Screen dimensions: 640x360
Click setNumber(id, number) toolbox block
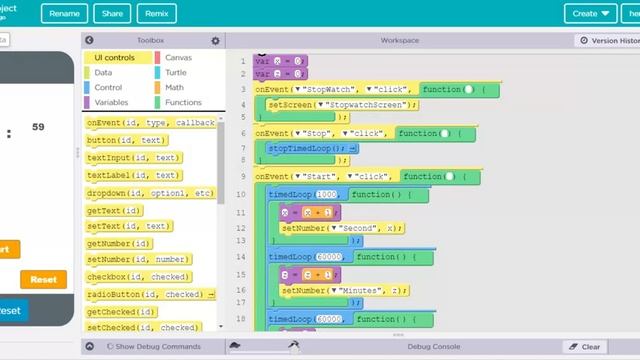pos(139,260)
